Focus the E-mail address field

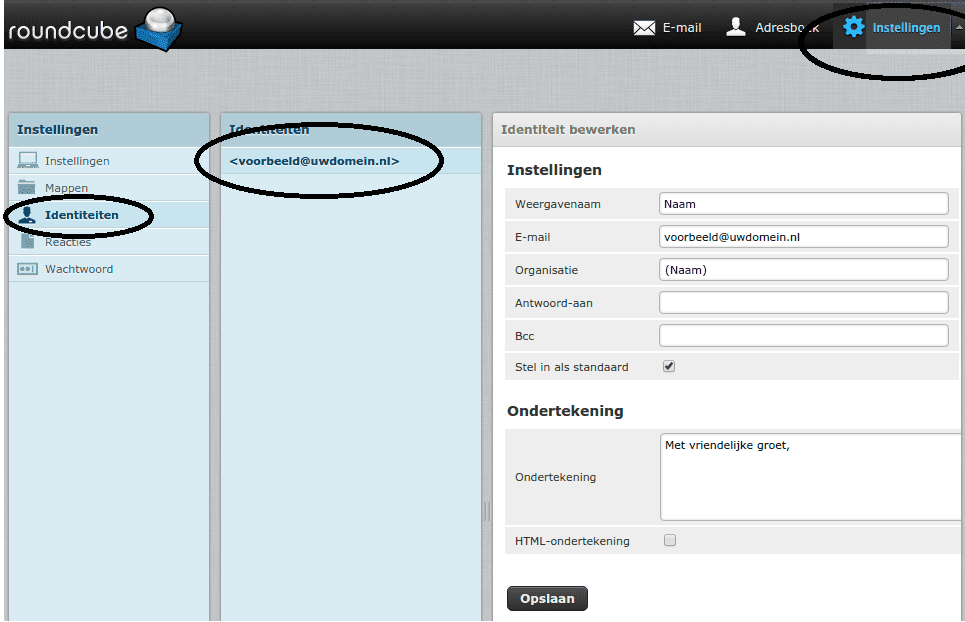[803, 237]
